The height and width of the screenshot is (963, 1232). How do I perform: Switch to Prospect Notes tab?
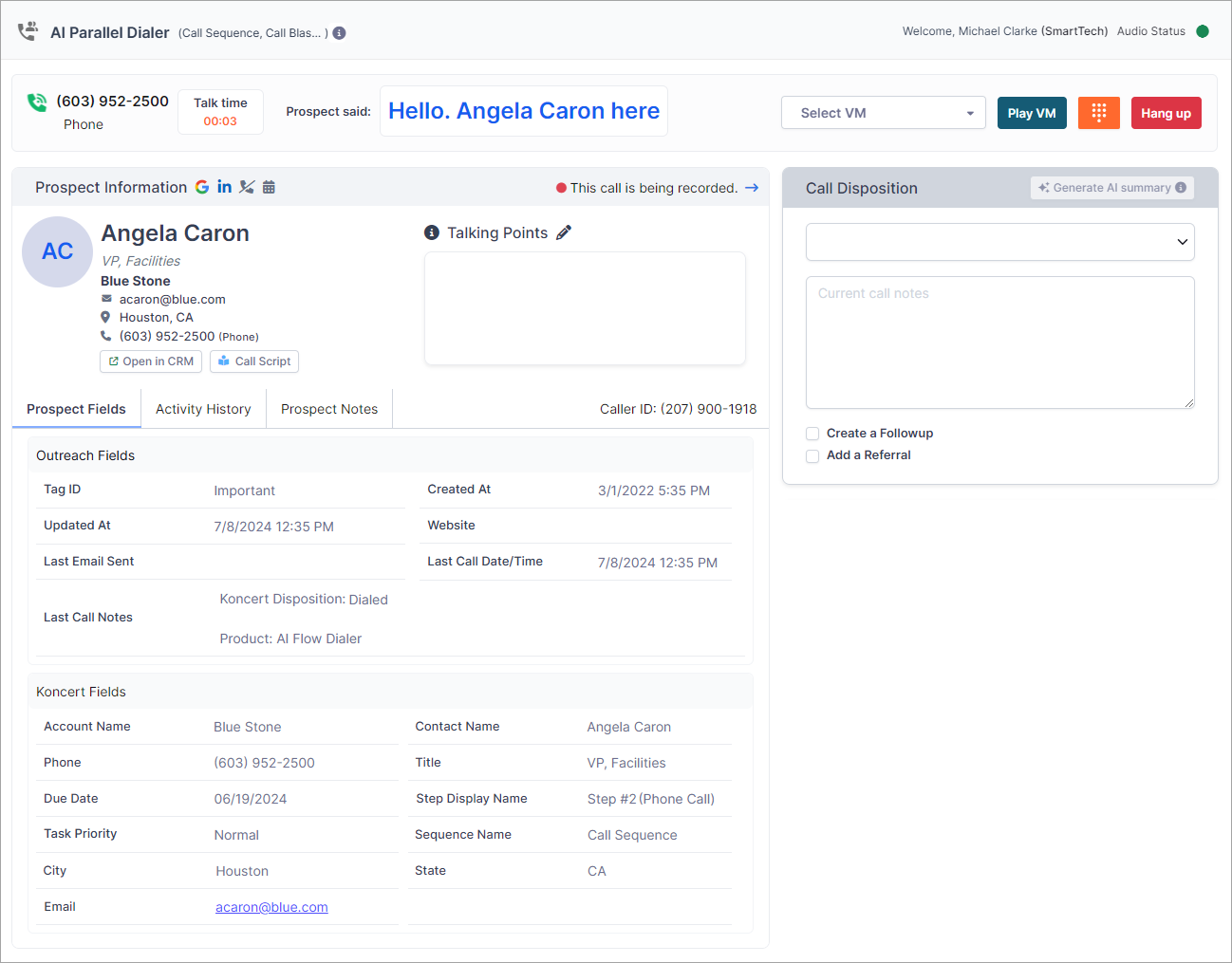(329, 409)
